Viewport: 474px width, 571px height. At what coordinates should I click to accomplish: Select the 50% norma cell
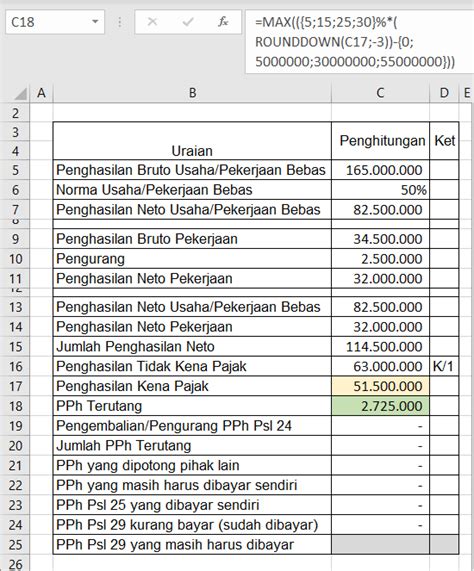380,190
